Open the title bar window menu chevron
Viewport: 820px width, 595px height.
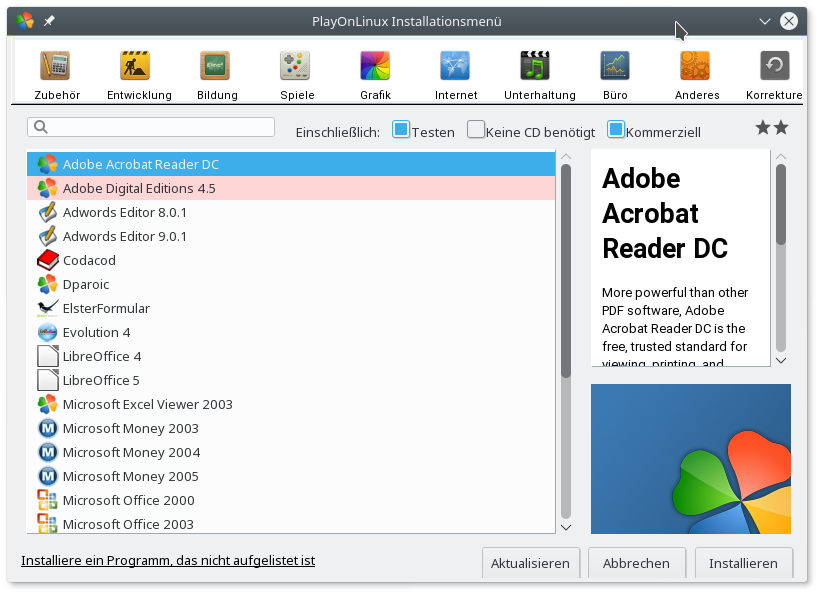coord(765,21)
